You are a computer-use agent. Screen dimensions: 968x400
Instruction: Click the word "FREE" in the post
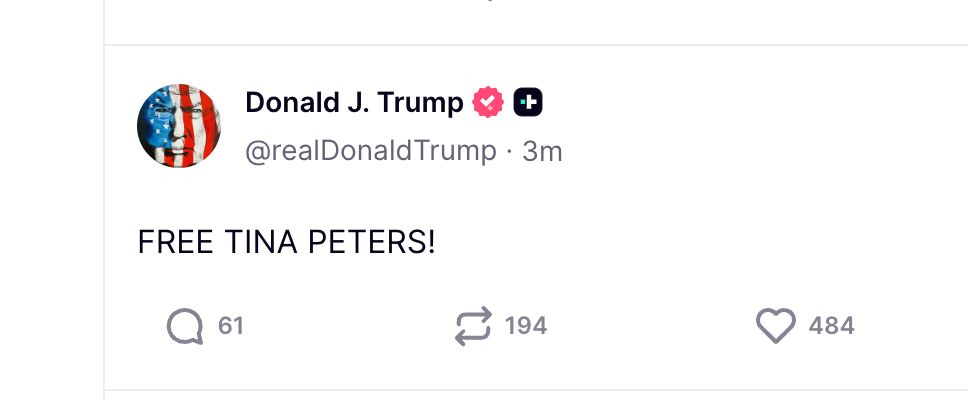tap(170, 243)
